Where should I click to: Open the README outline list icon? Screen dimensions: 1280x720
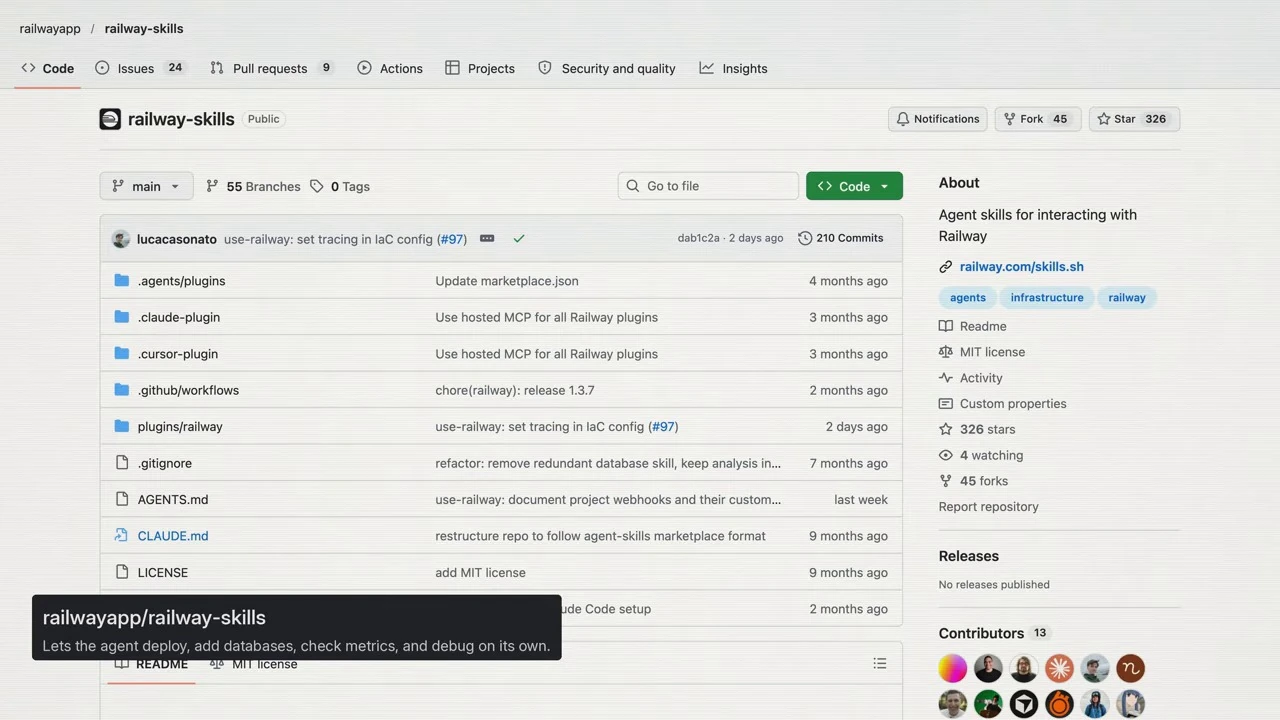pyautogui.click(x=880, y=663)
